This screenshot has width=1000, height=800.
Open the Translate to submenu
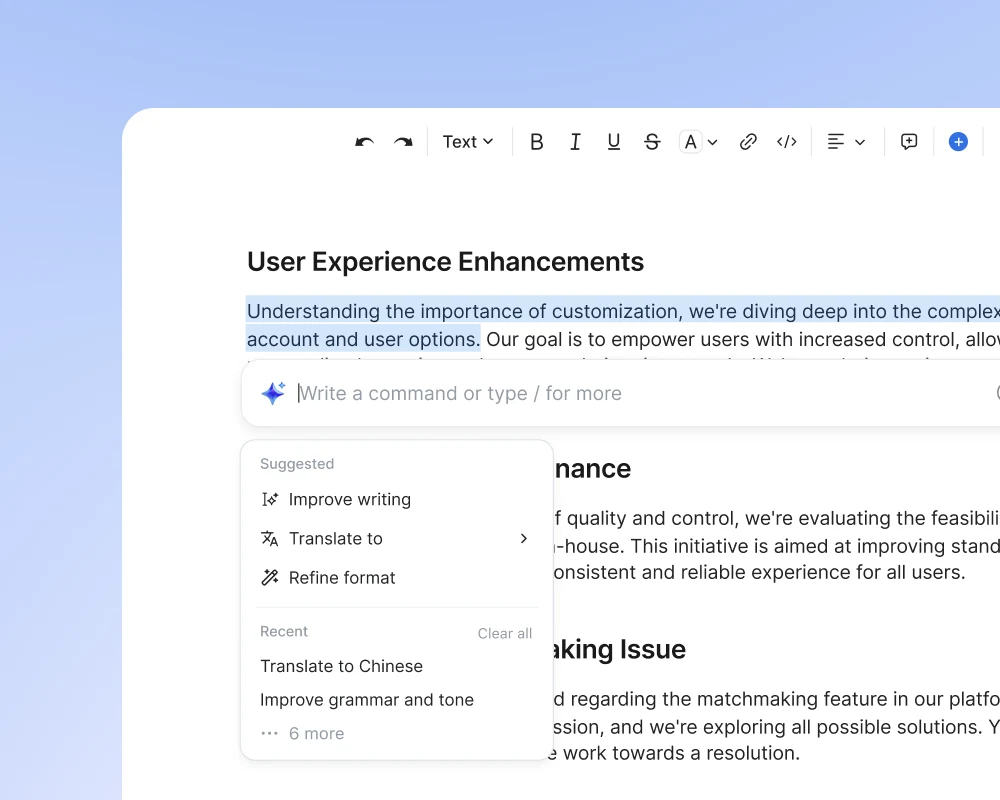point(396,538)
